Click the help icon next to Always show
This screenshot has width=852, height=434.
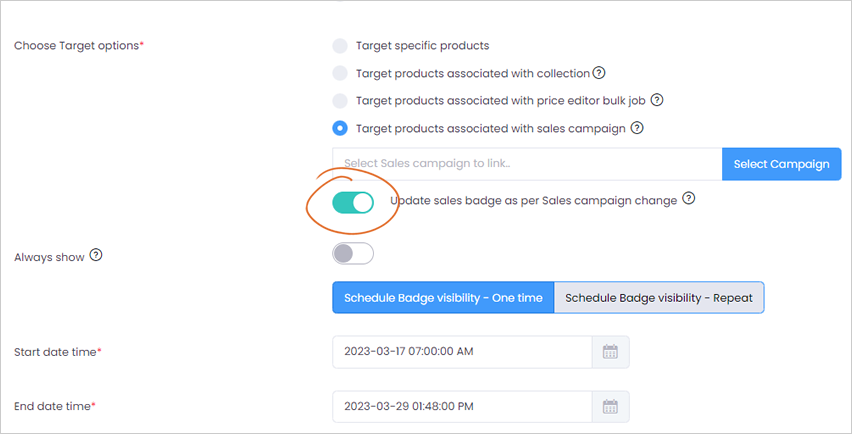(x=96, y=255)
